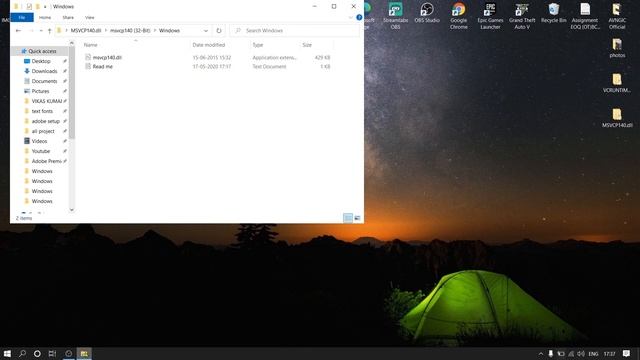Image resolution: width=640 pixels, height=360 pixels.
Task: Show hidden system tray icons chevron
Action: 541,353
